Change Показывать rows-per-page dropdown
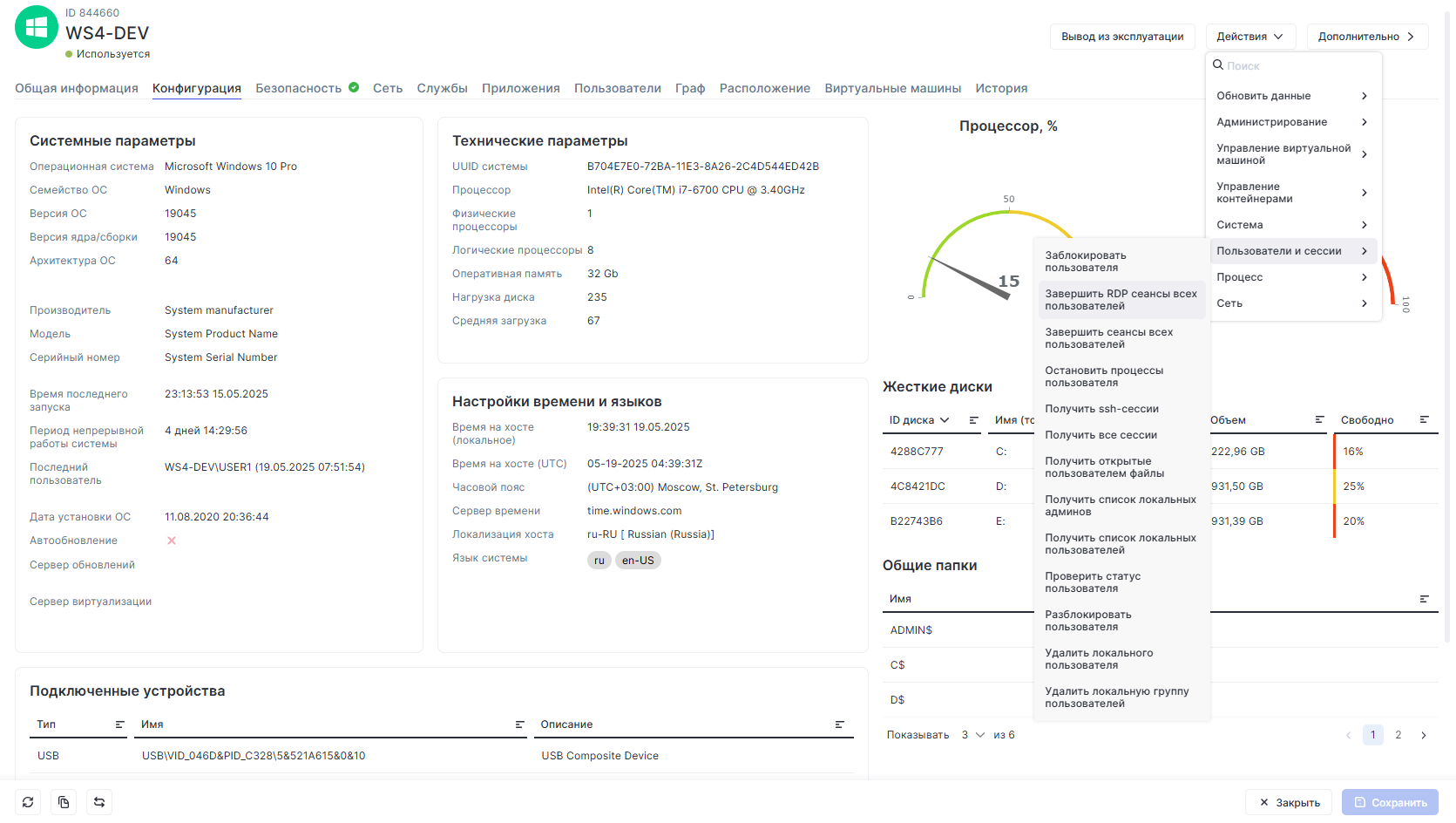The image size is (1456, 823). (x=972, y=735)
